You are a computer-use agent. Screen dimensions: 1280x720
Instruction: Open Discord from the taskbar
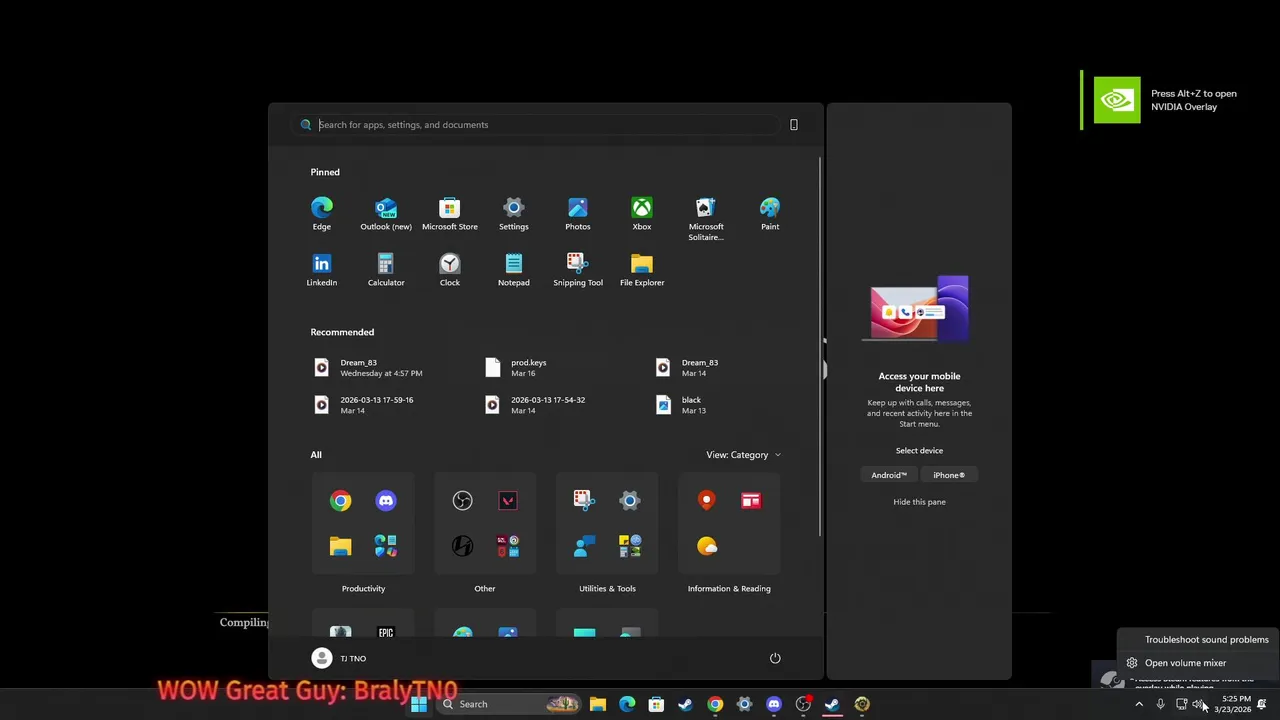[774, 704]
